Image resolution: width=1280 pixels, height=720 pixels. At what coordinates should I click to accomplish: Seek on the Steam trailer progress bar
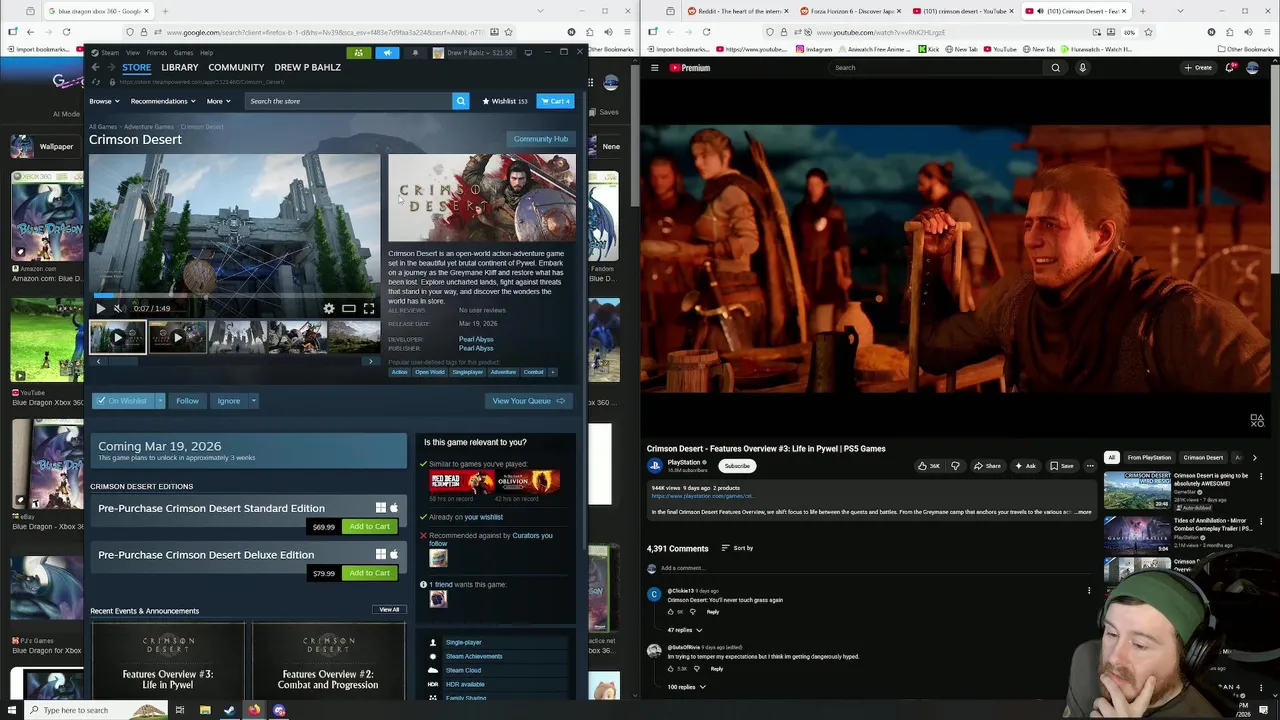pos(234,295)
